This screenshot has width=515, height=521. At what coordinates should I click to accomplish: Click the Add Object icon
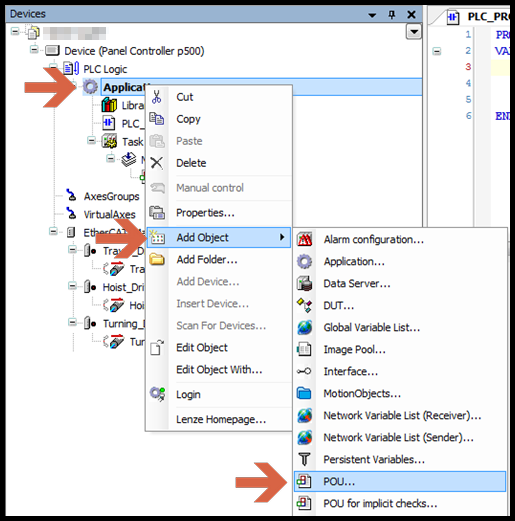157,237
